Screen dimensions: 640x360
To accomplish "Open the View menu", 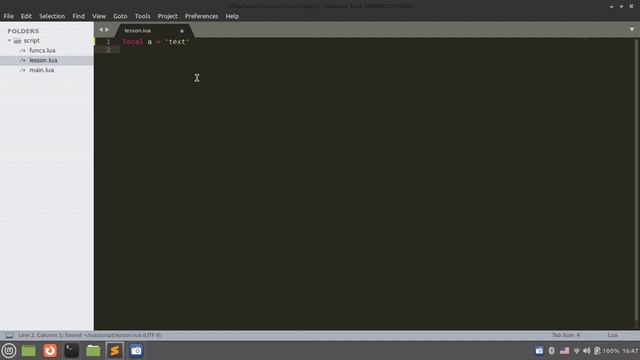I will [x=99, y=16].
